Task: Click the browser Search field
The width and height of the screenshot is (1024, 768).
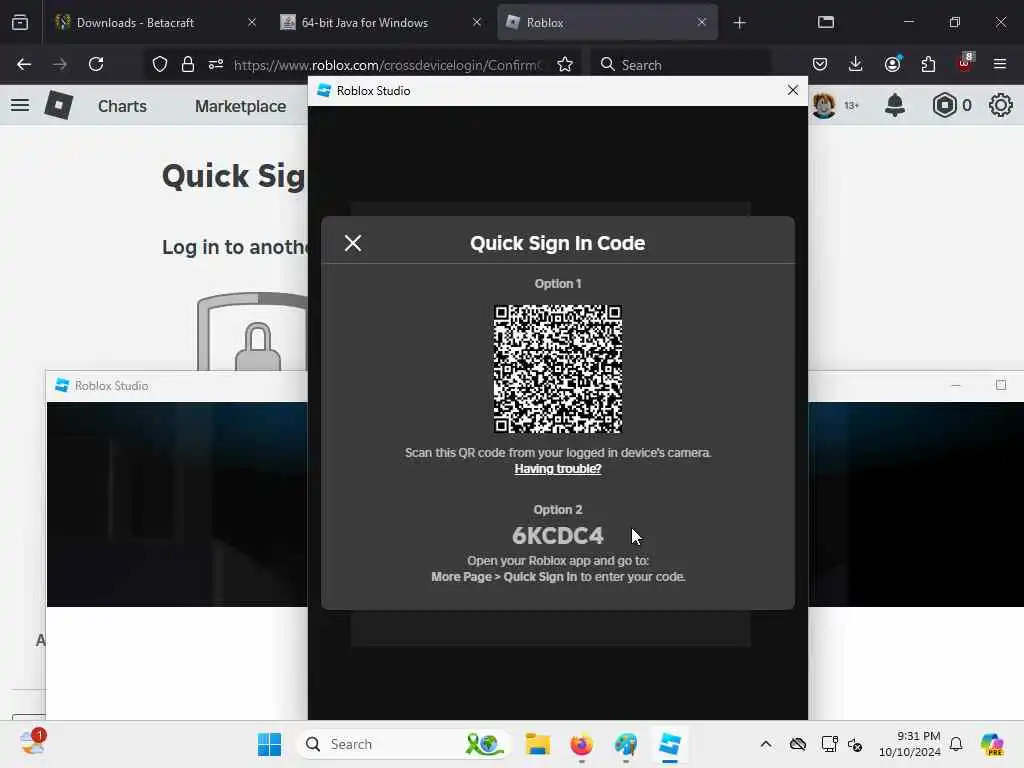Action: point(680,65)
